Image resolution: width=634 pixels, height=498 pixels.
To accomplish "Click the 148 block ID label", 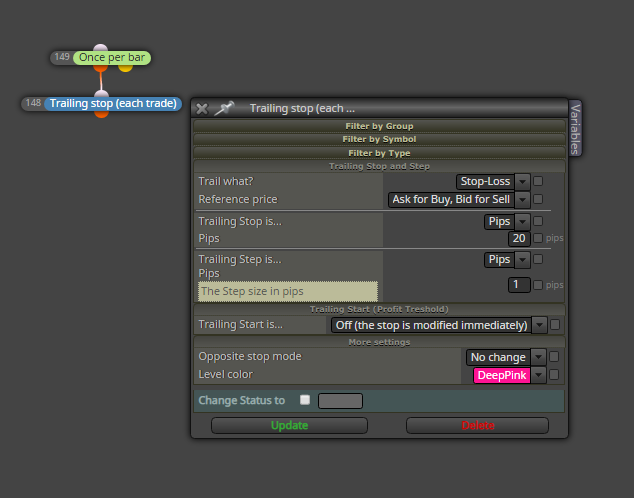I will tap(33, 103).
